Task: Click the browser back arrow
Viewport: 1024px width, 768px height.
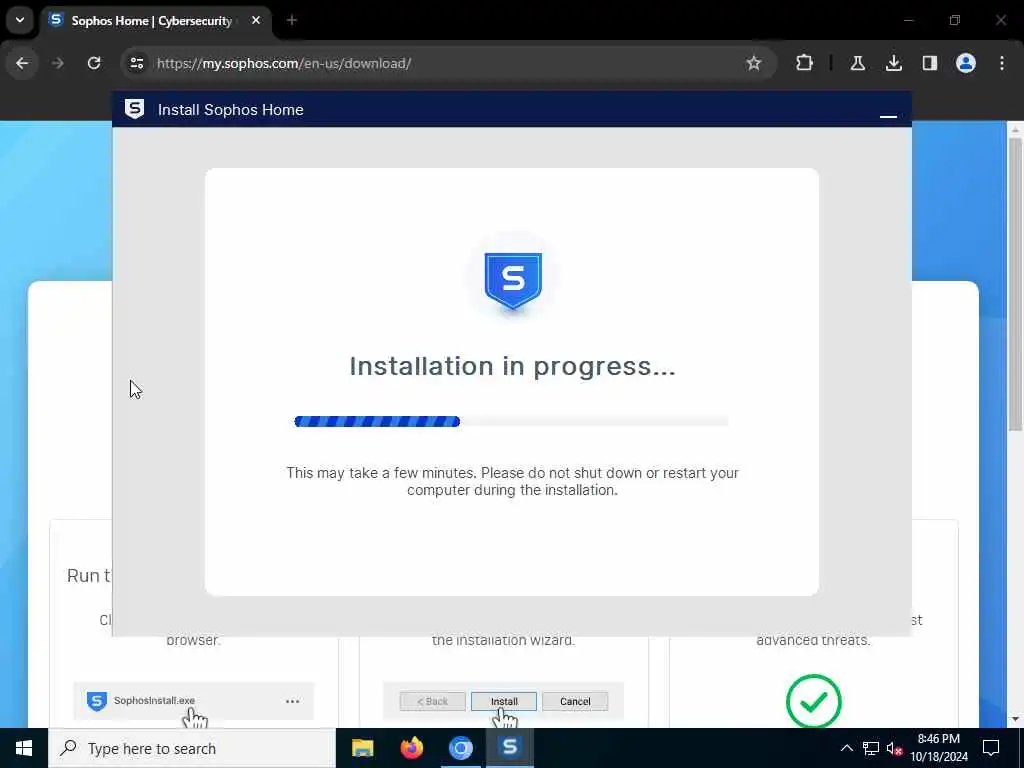Action: point(22,63)
